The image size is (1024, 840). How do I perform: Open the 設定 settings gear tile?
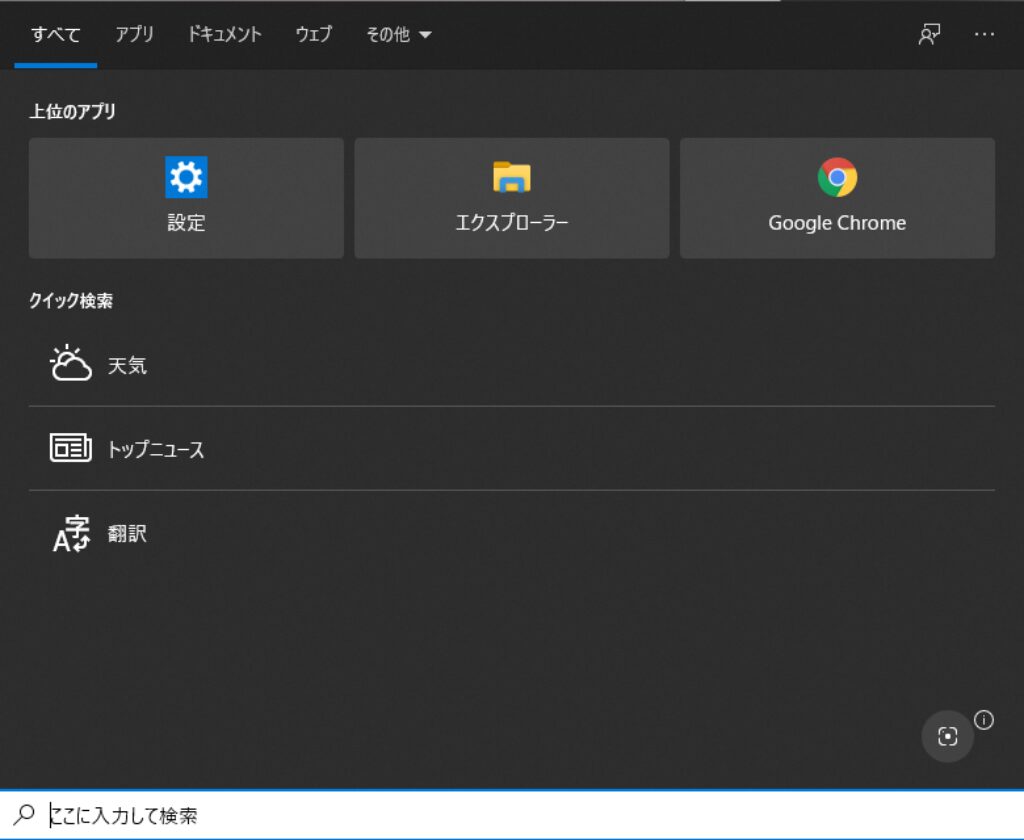coord(186,198)
